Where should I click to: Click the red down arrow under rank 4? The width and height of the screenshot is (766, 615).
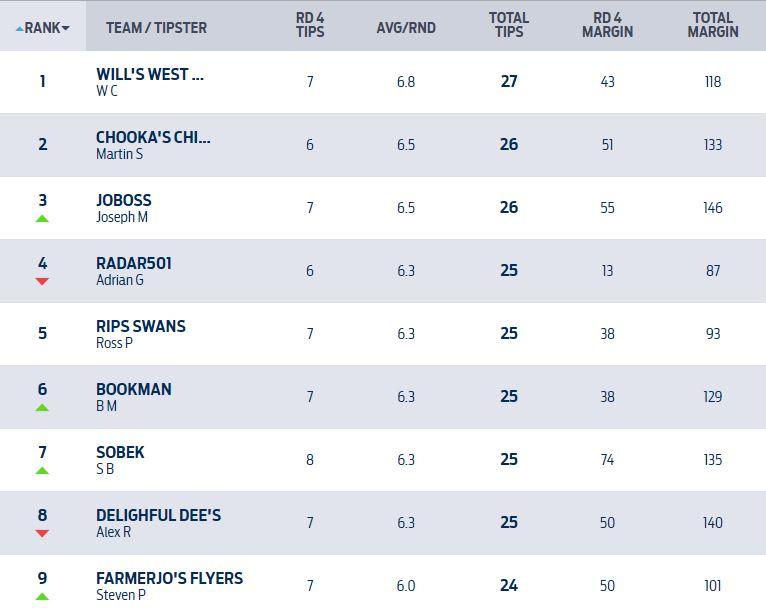42,281
